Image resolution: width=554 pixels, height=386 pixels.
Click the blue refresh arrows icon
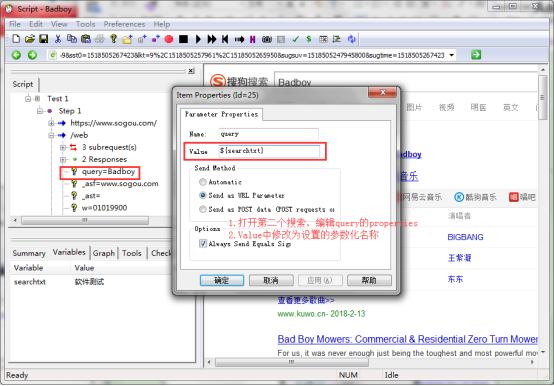click(352, 39)
